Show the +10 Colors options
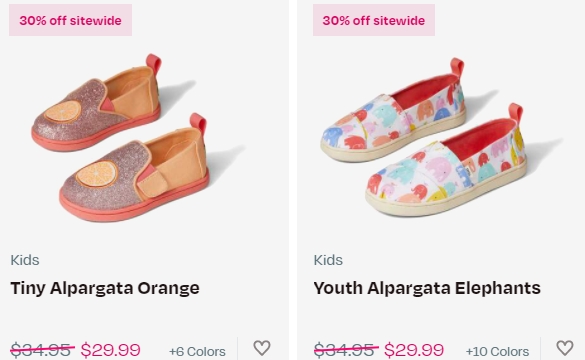Image resolution: width=585 pixels, height=360 pixels. (x=497, y=351)
